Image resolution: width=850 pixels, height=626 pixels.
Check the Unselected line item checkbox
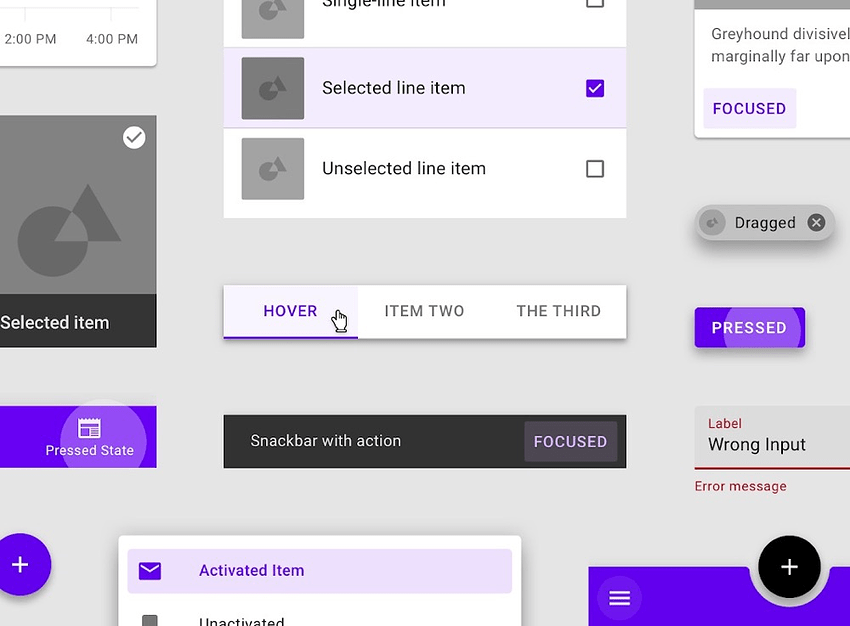[595, 169]
